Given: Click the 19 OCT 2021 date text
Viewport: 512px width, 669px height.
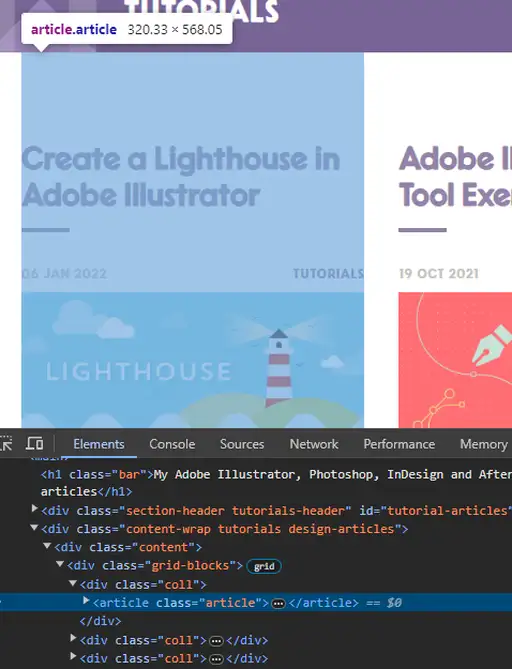Looking at the screenshot, I should (x=439, y=273).
